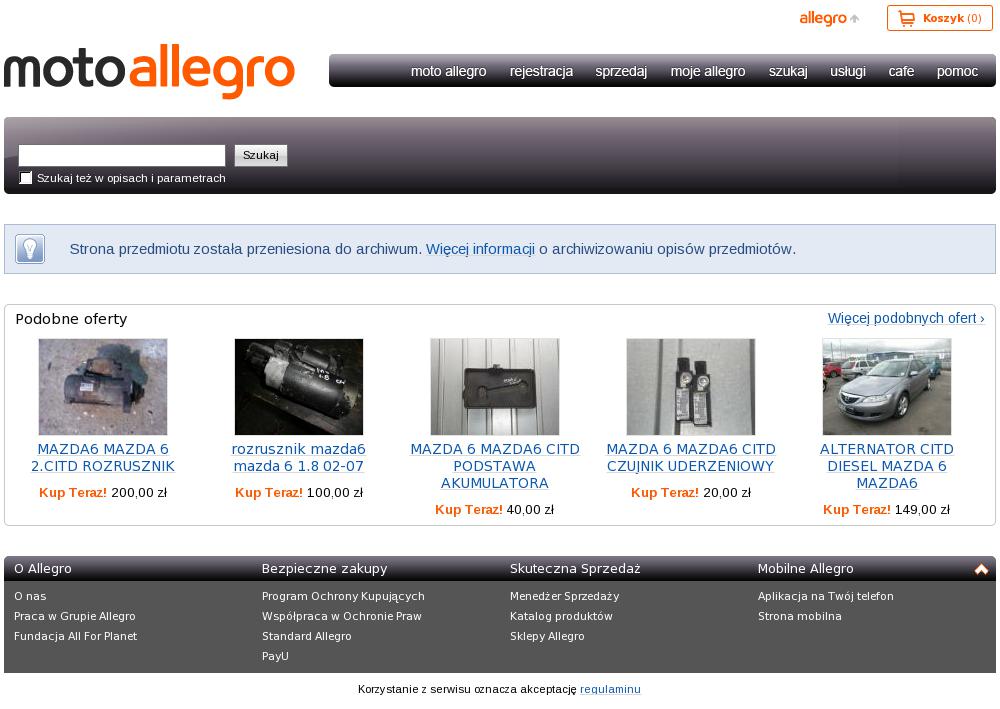Open moje allegro from the navigation

(708, 71)
